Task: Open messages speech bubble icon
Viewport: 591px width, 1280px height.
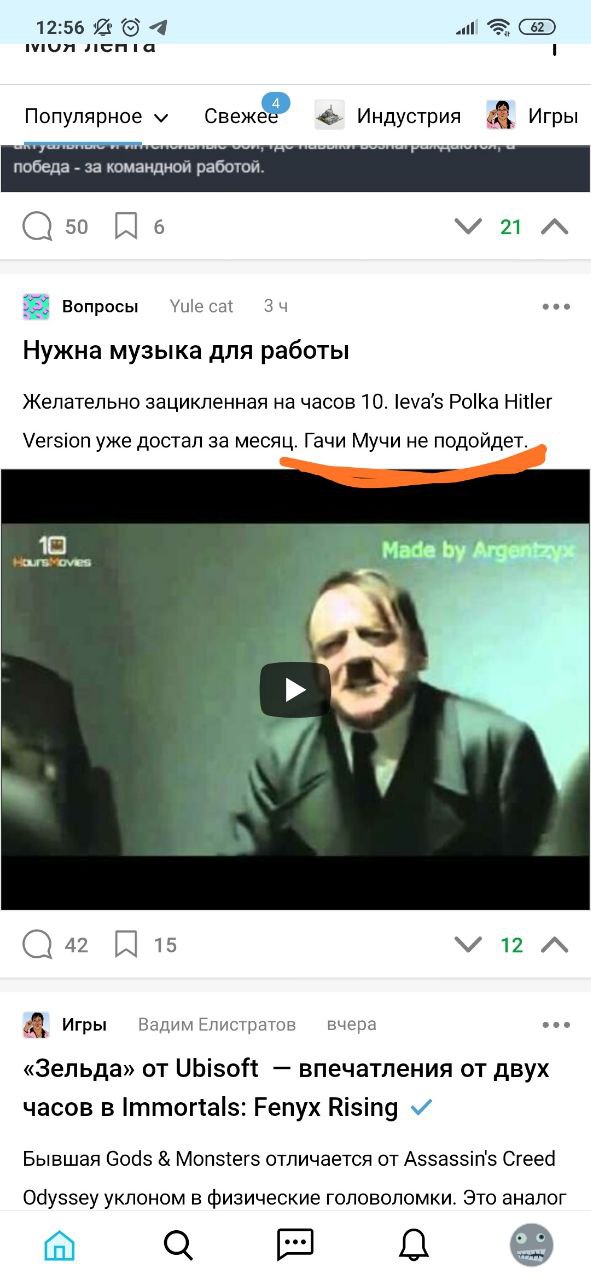Action: coord(295,1245)
